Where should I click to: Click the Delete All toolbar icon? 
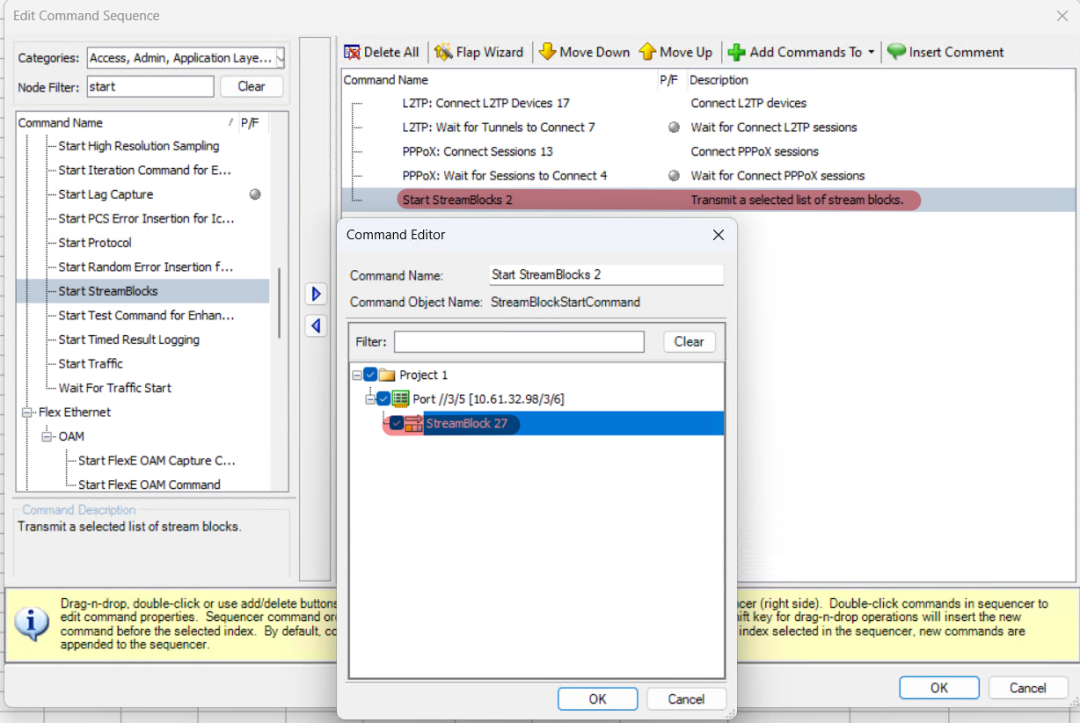[352, 52]
